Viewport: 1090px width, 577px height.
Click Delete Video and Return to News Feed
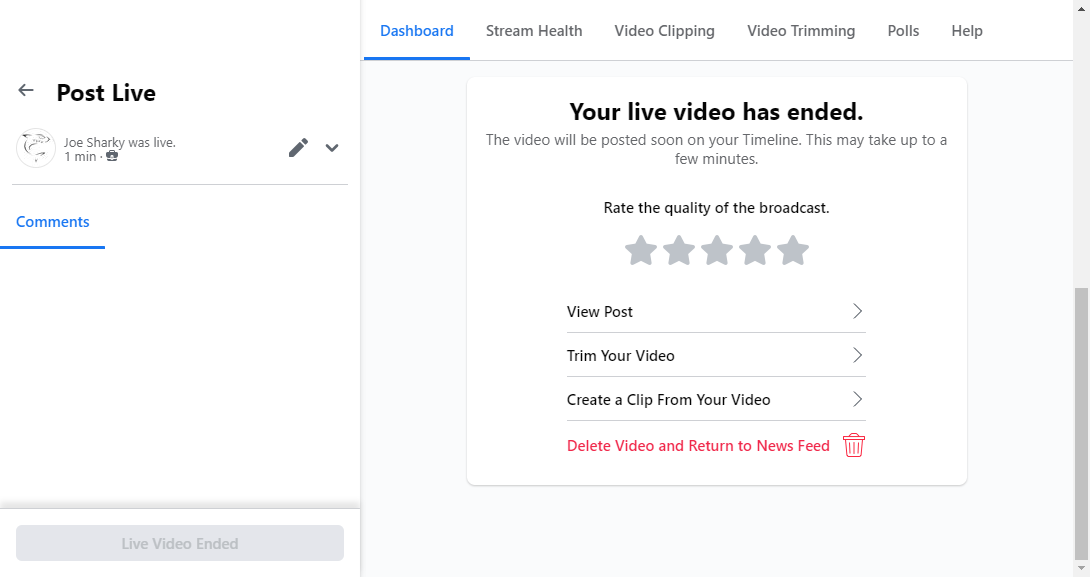point(698,445)
